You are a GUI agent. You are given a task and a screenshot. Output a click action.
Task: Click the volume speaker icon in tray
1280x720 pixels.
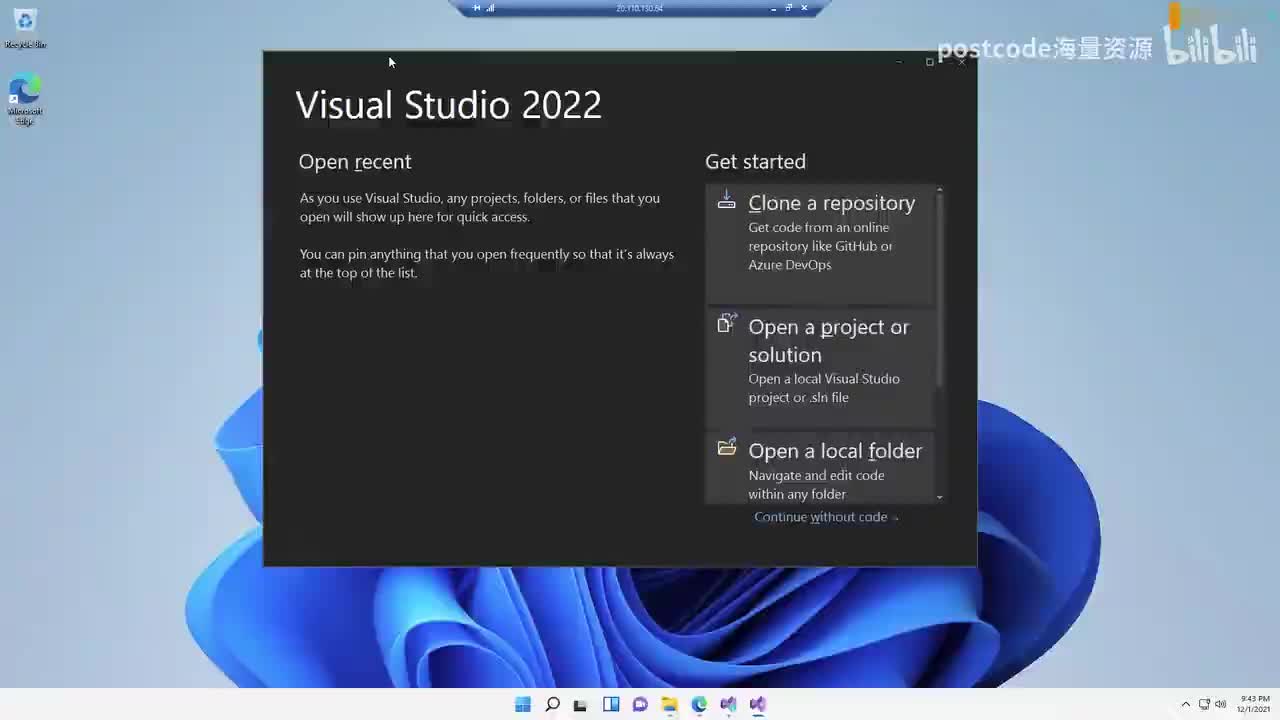pos(1220,705)
